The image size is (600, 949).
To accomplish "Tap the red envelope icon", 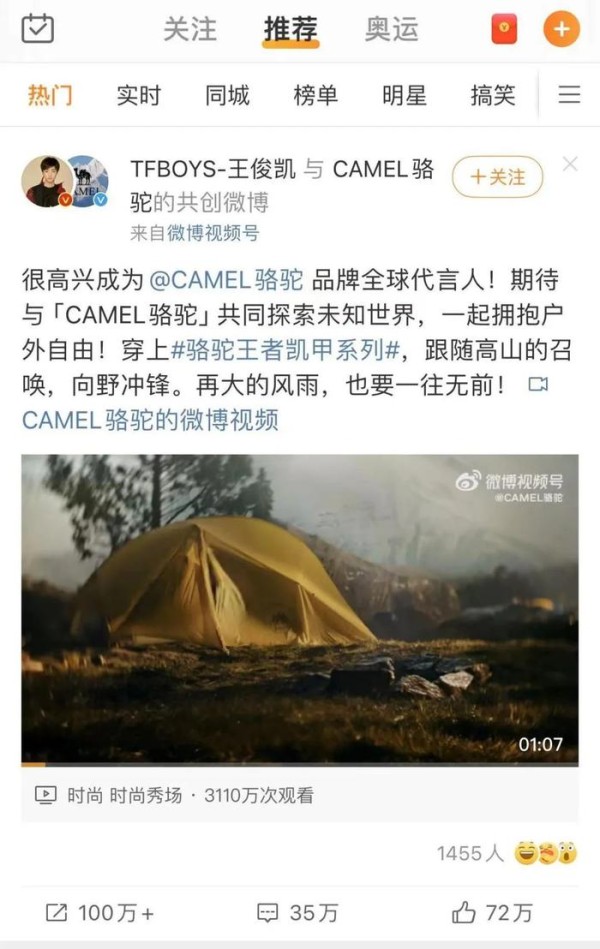I will (504, 29).
